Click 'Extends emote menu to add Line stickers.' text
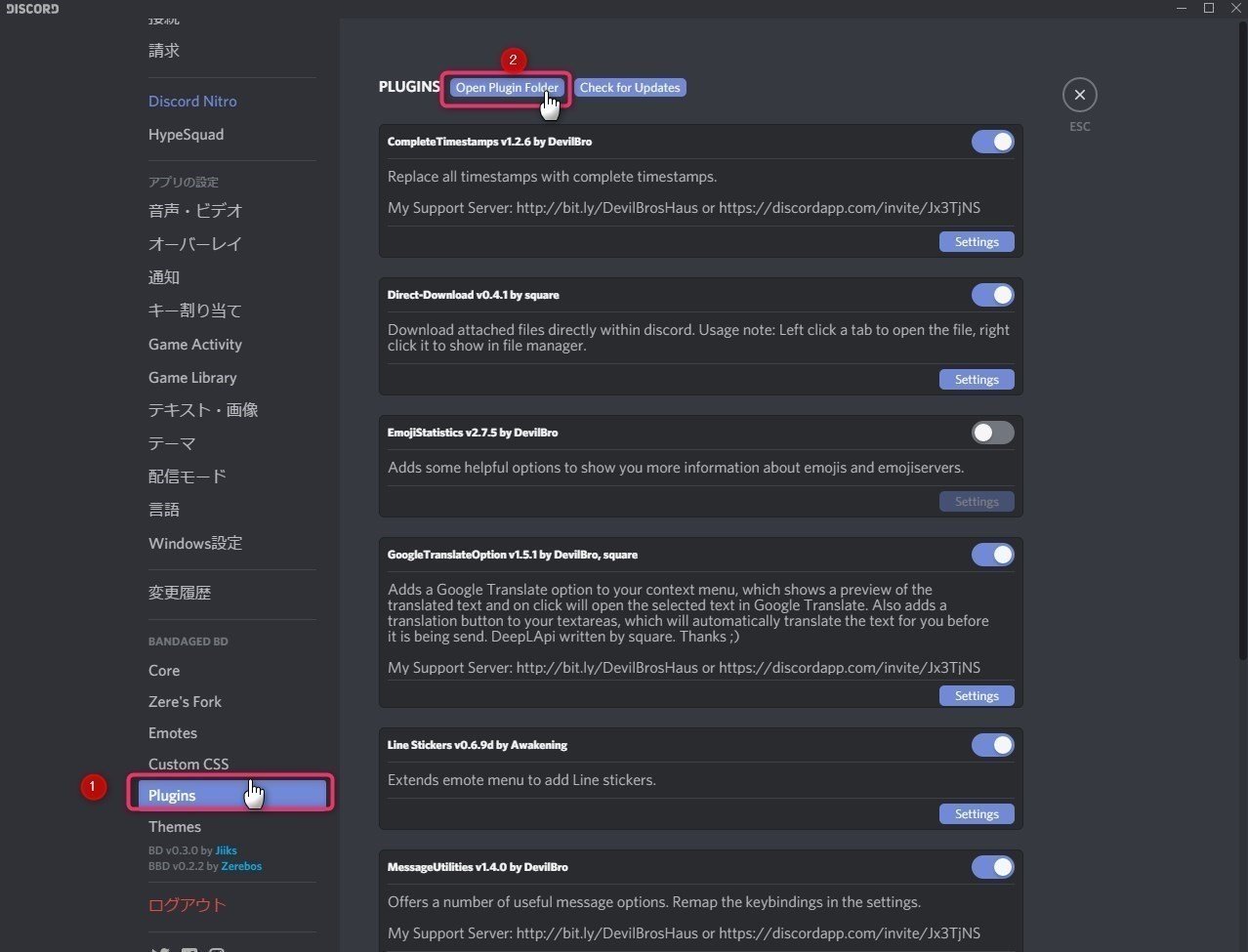This screenshot has width=1248, height=952. (x=521, y=780)
